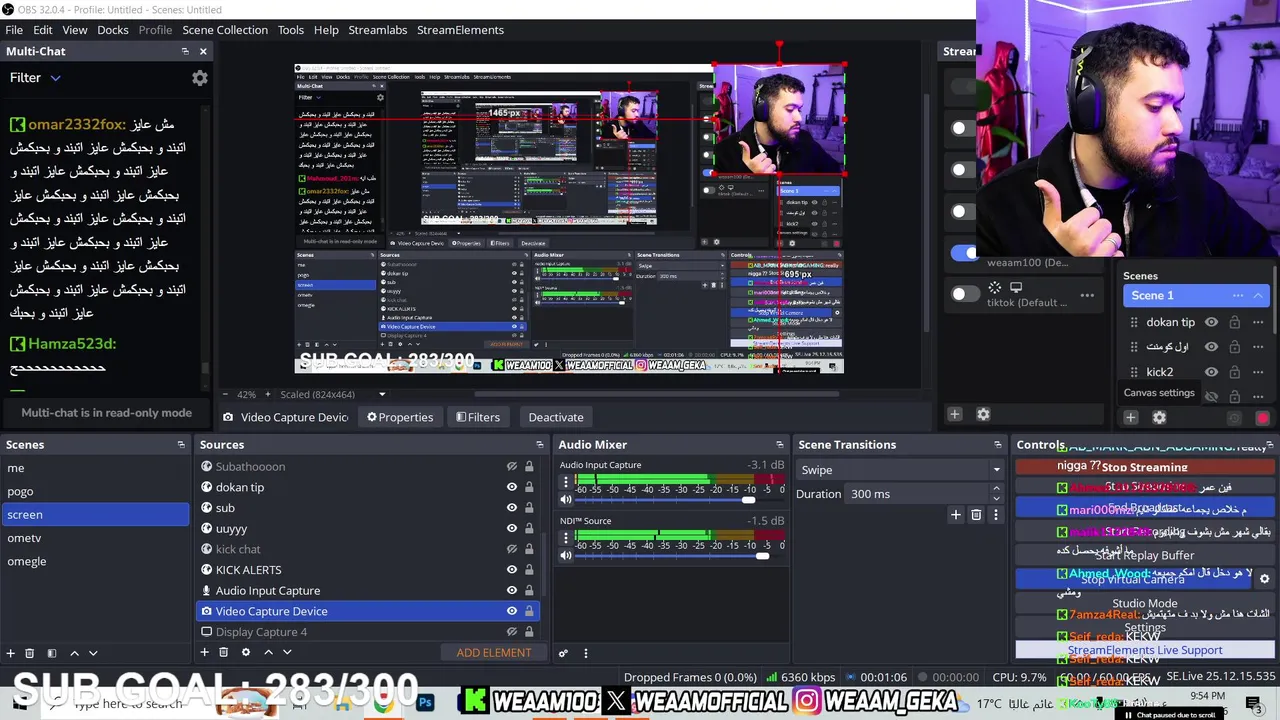Image resolution: width=1280 pixels, height=720 pixels.
Task: Open the File menu
Action: coord(14,30)
